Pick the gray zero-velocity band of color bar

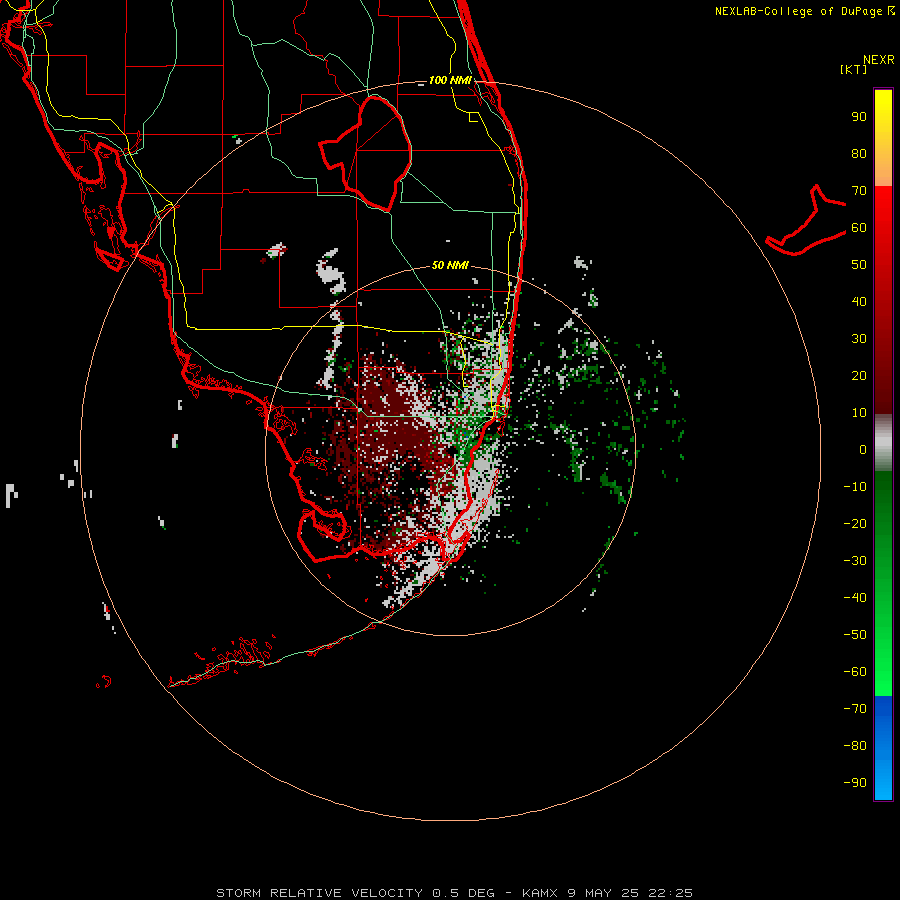coord(883,443)
